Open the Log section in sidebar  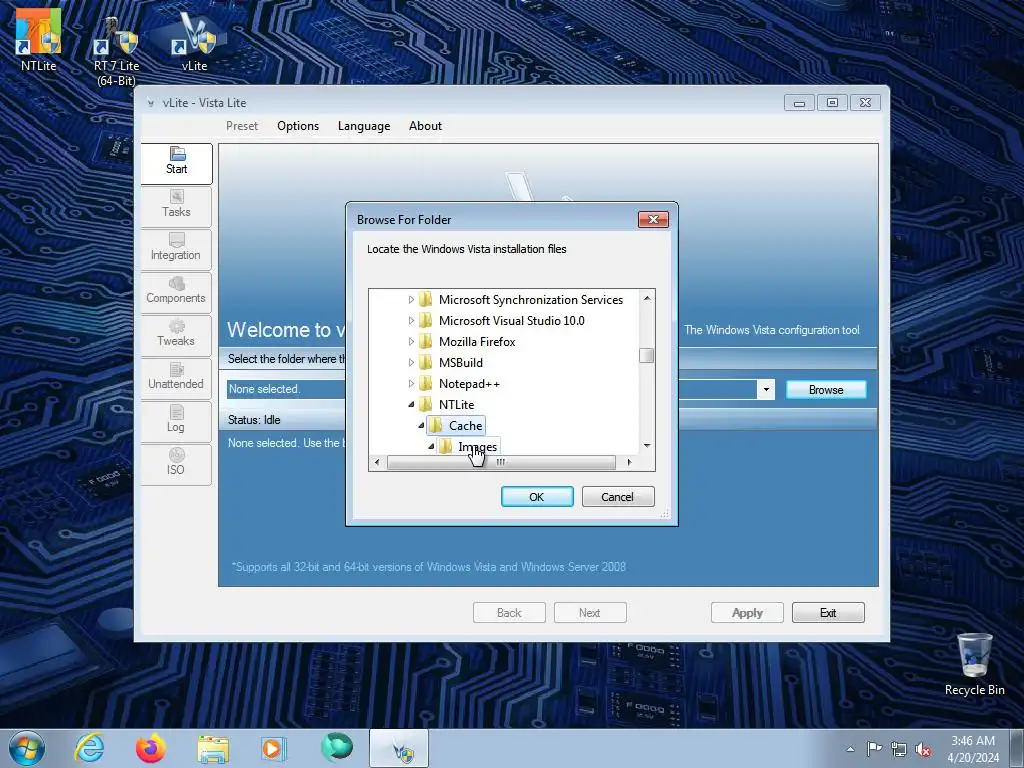tap(176, 421)
